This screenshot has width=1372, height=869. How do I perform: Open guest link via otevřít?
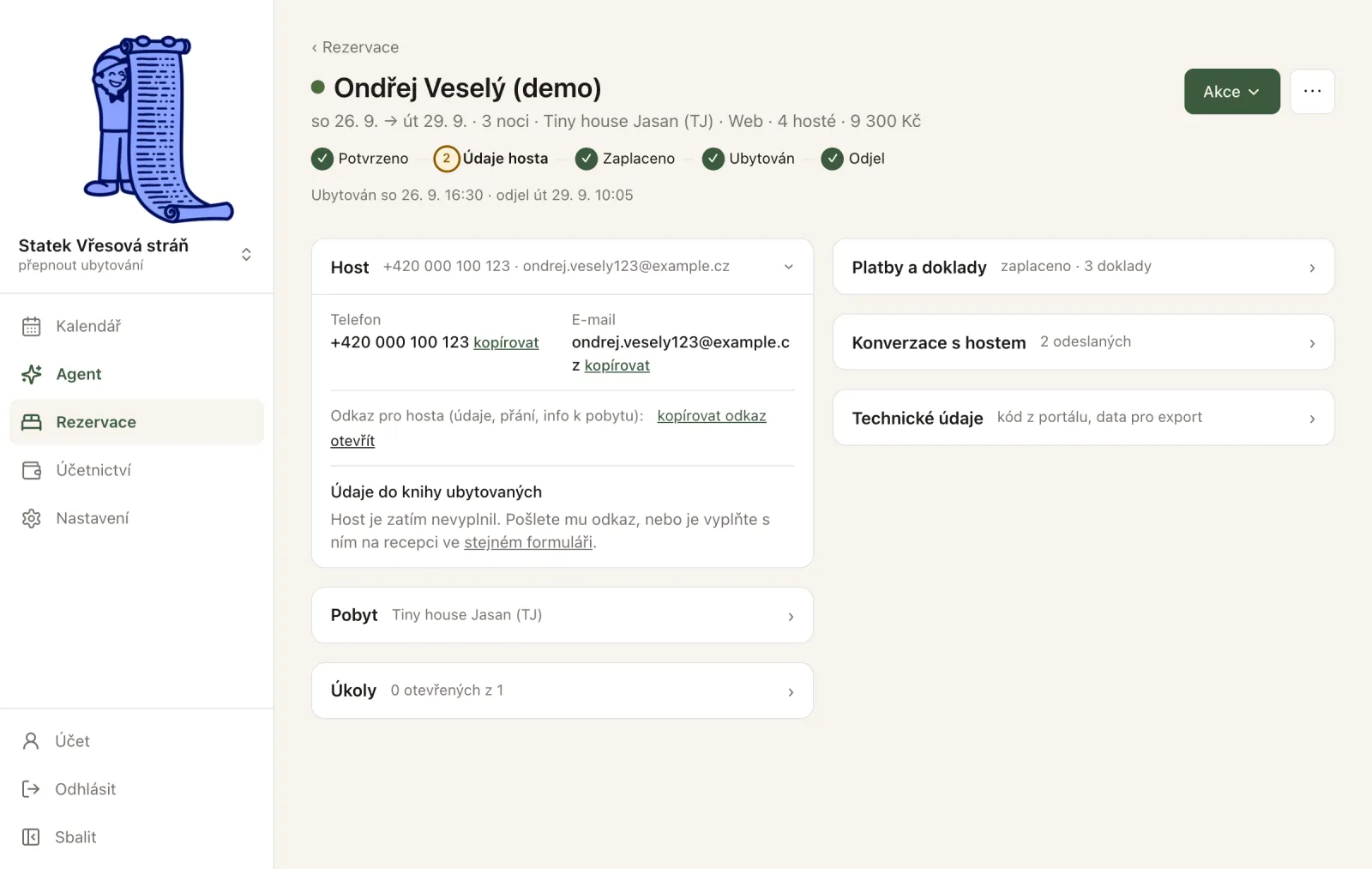pos(352,441)
